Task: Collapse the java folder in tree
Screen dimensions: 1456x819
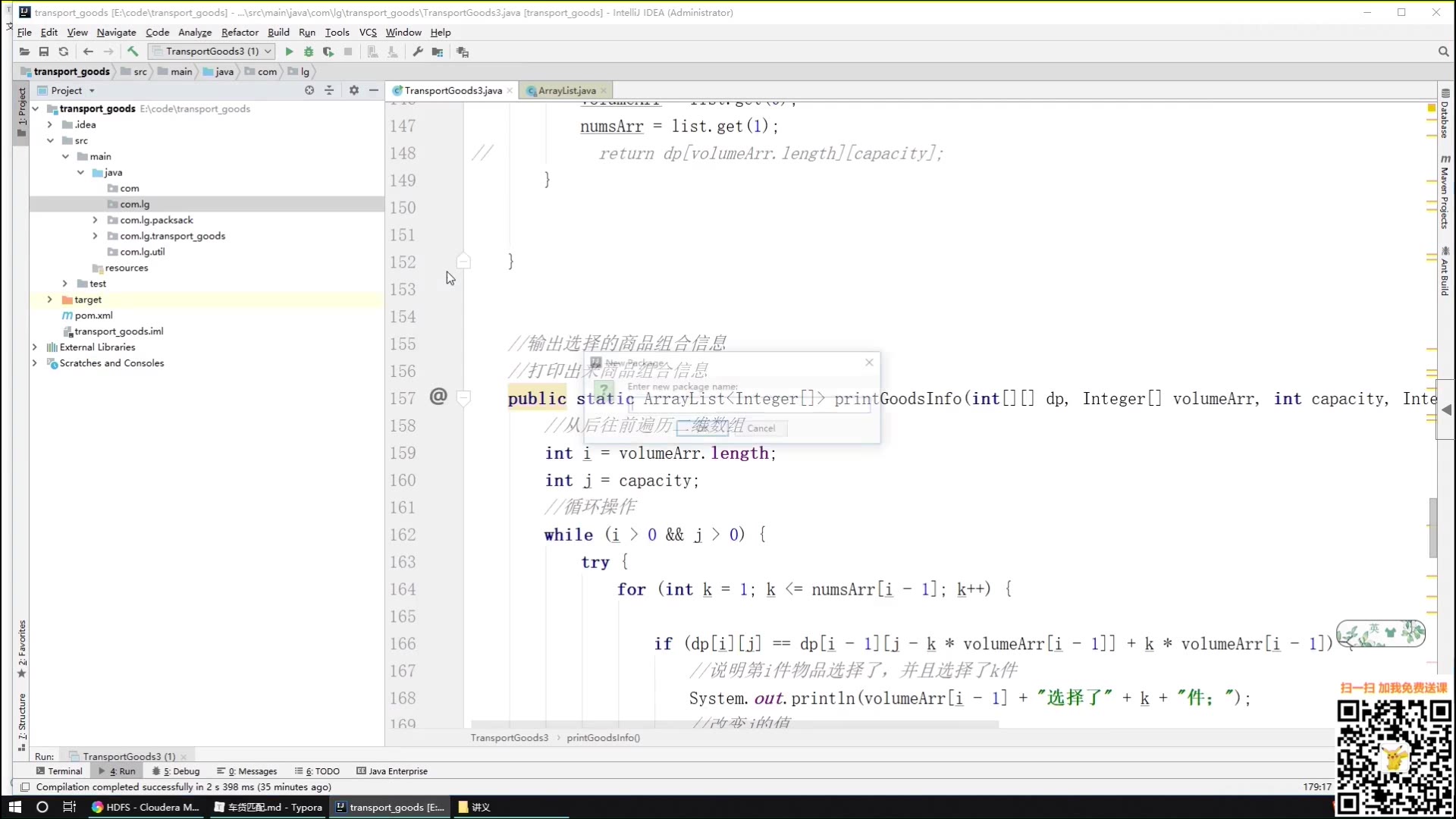Action: [80, 172]
